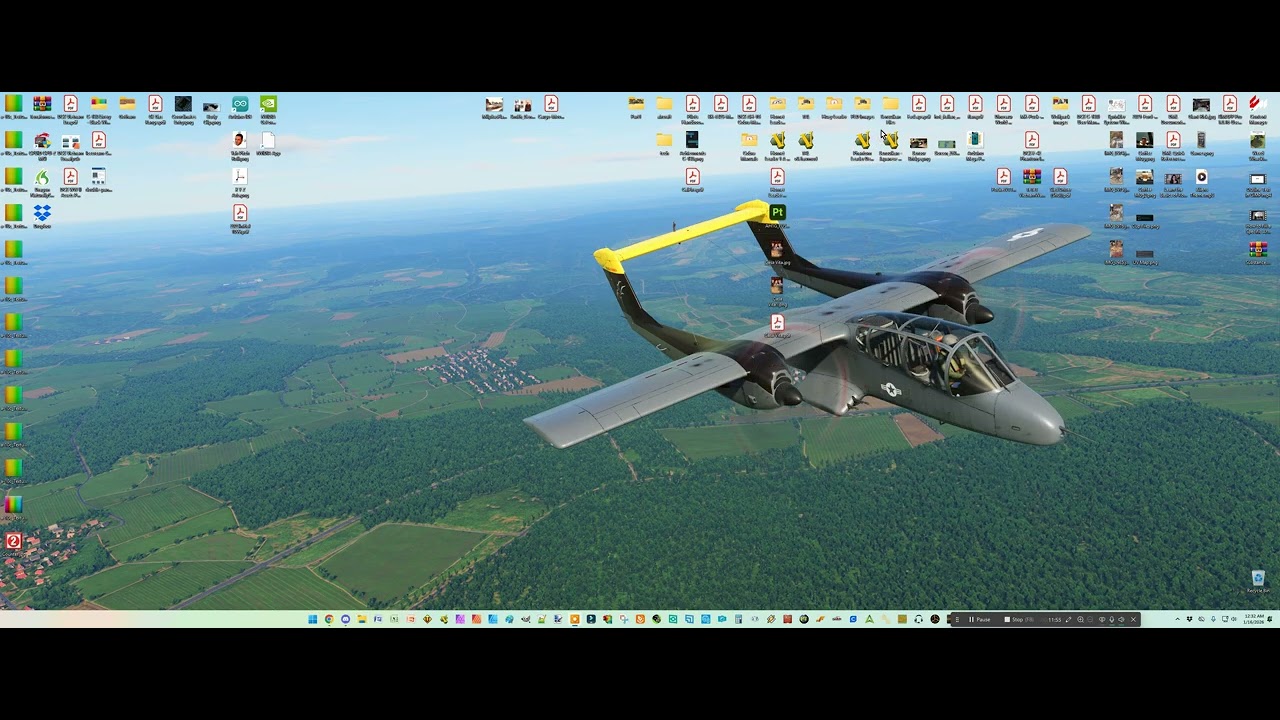Open Google Chrome from the taskbar
Screen dimensions: 1280x720
pos(329,619)
